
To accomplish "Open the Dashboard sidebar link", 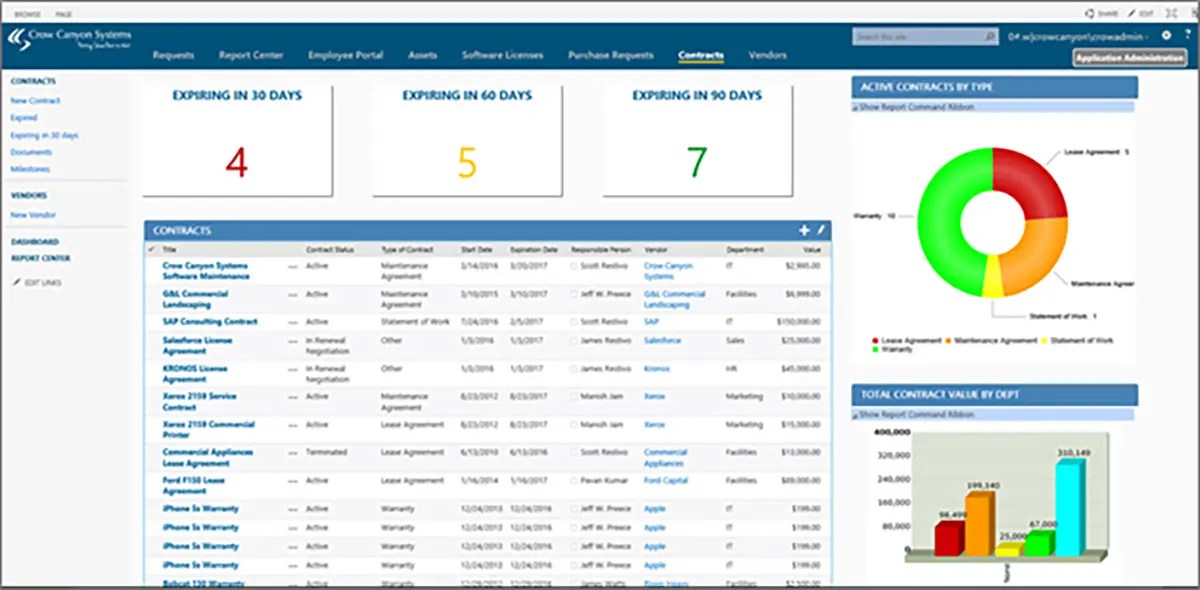I will point(35,242).
